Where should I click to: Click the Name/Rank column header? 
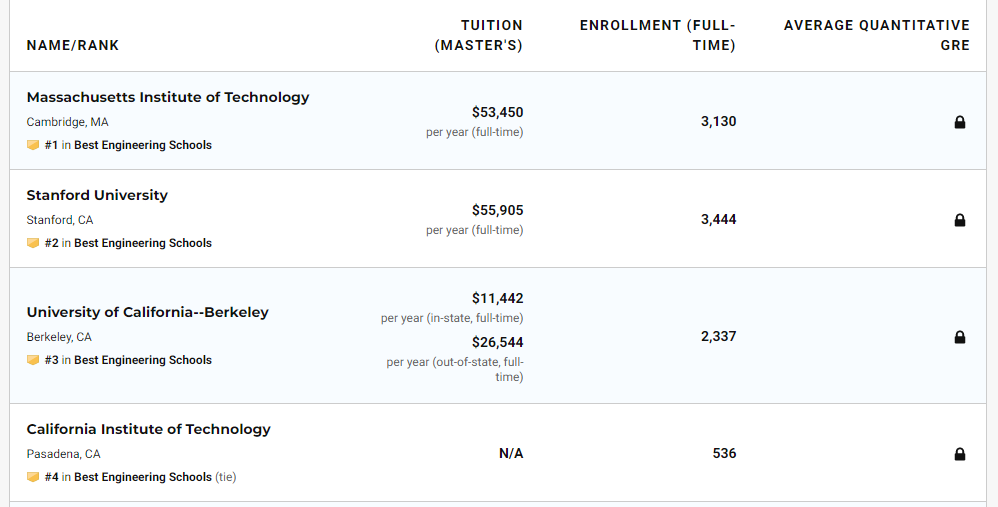pyautogui.click(x=73, y=45)
